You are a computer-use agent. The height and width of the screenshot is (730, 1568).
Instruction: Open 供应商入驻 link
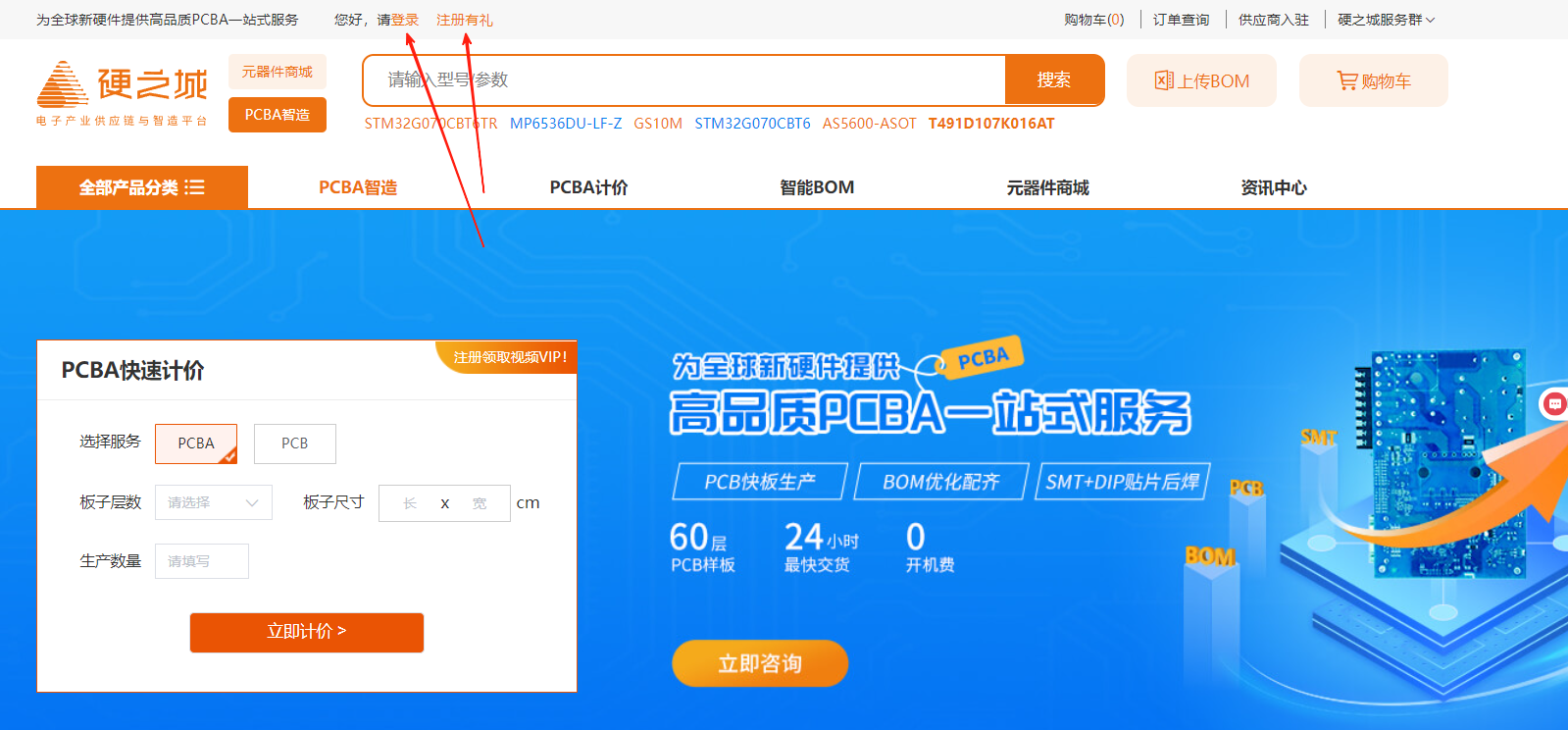coord(1274,20)
